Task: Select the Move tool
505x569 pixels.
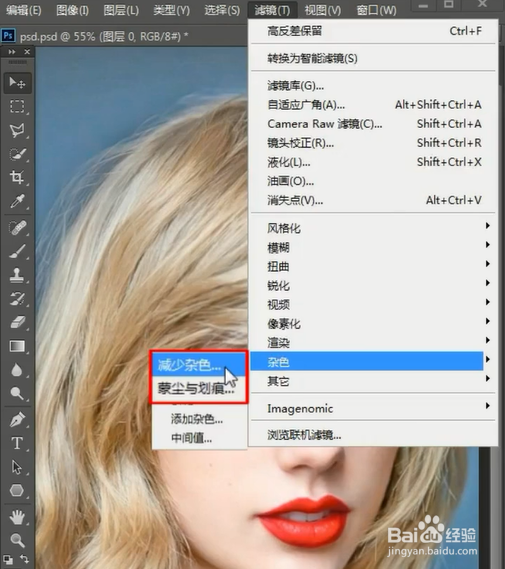Action: pos(17,83)
